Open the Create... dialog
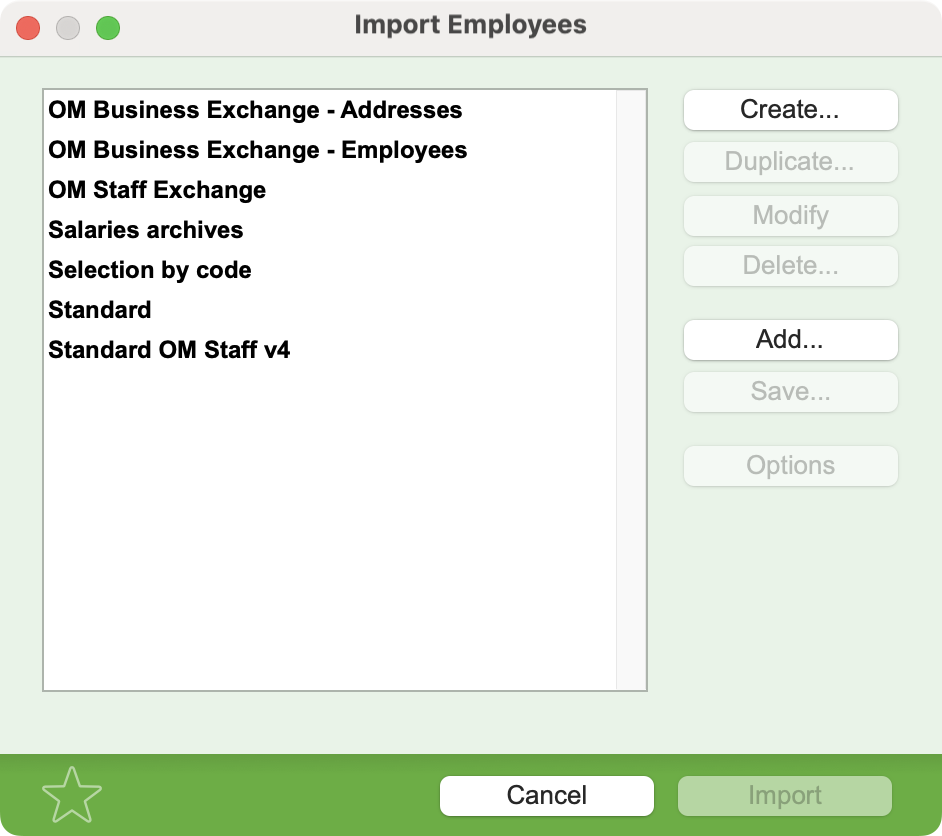 (x=791, y=110)
